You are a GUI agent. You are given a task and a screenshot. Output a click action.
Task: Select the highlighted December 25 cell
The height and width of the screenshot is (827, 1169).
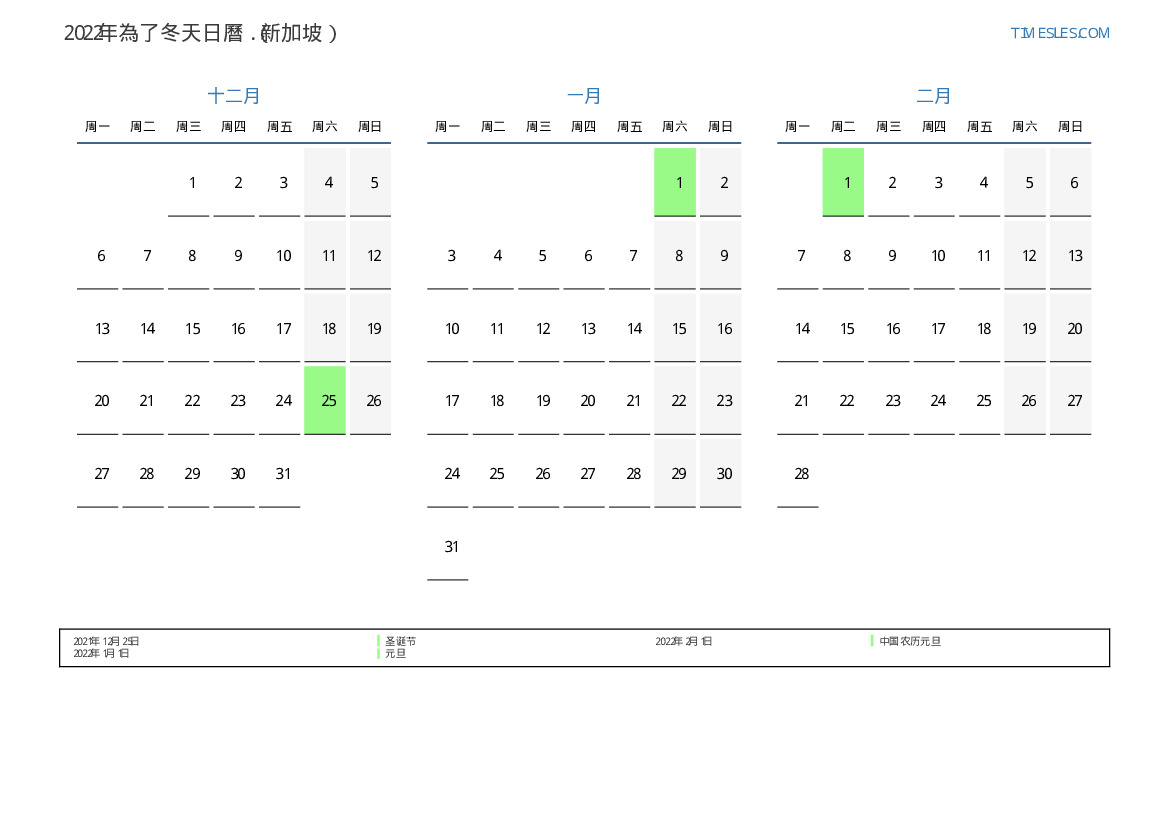coord(325,400)
